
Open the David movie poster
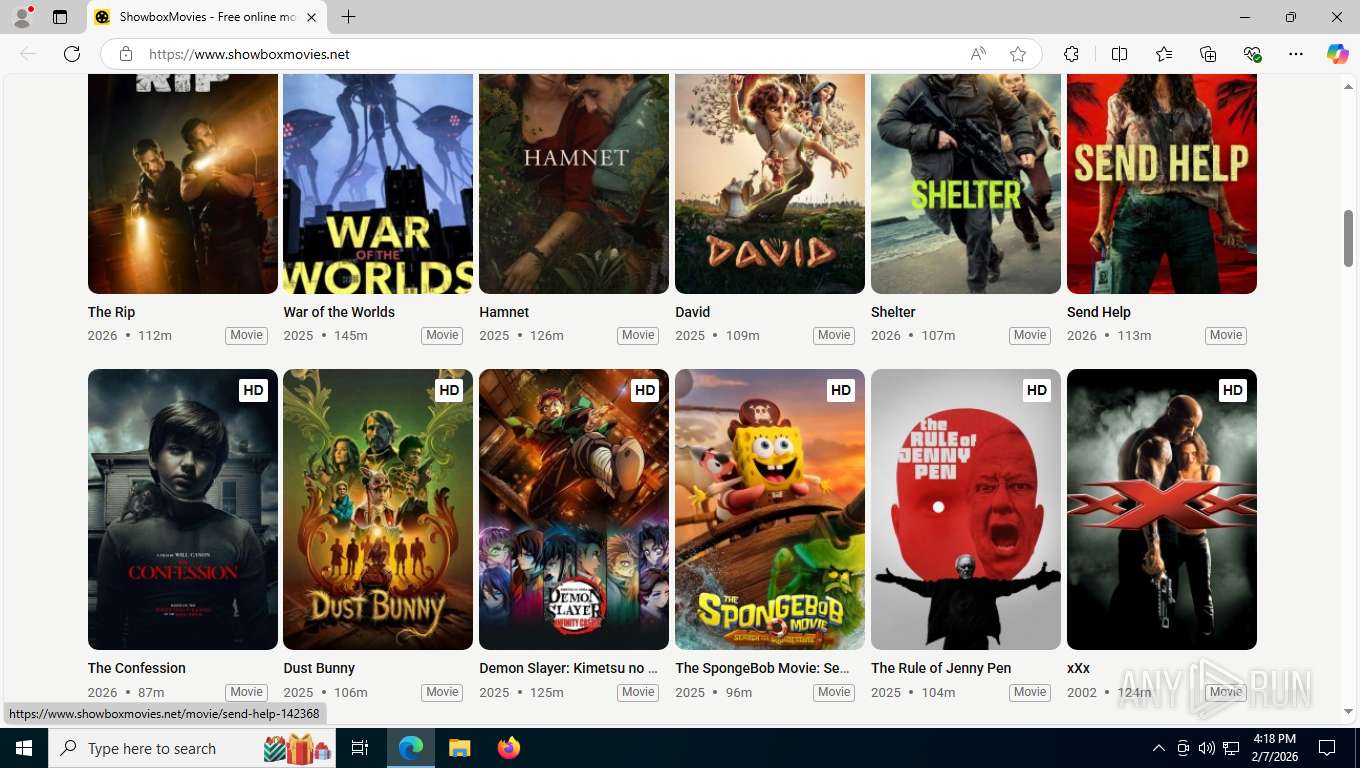tap(770, 184)
